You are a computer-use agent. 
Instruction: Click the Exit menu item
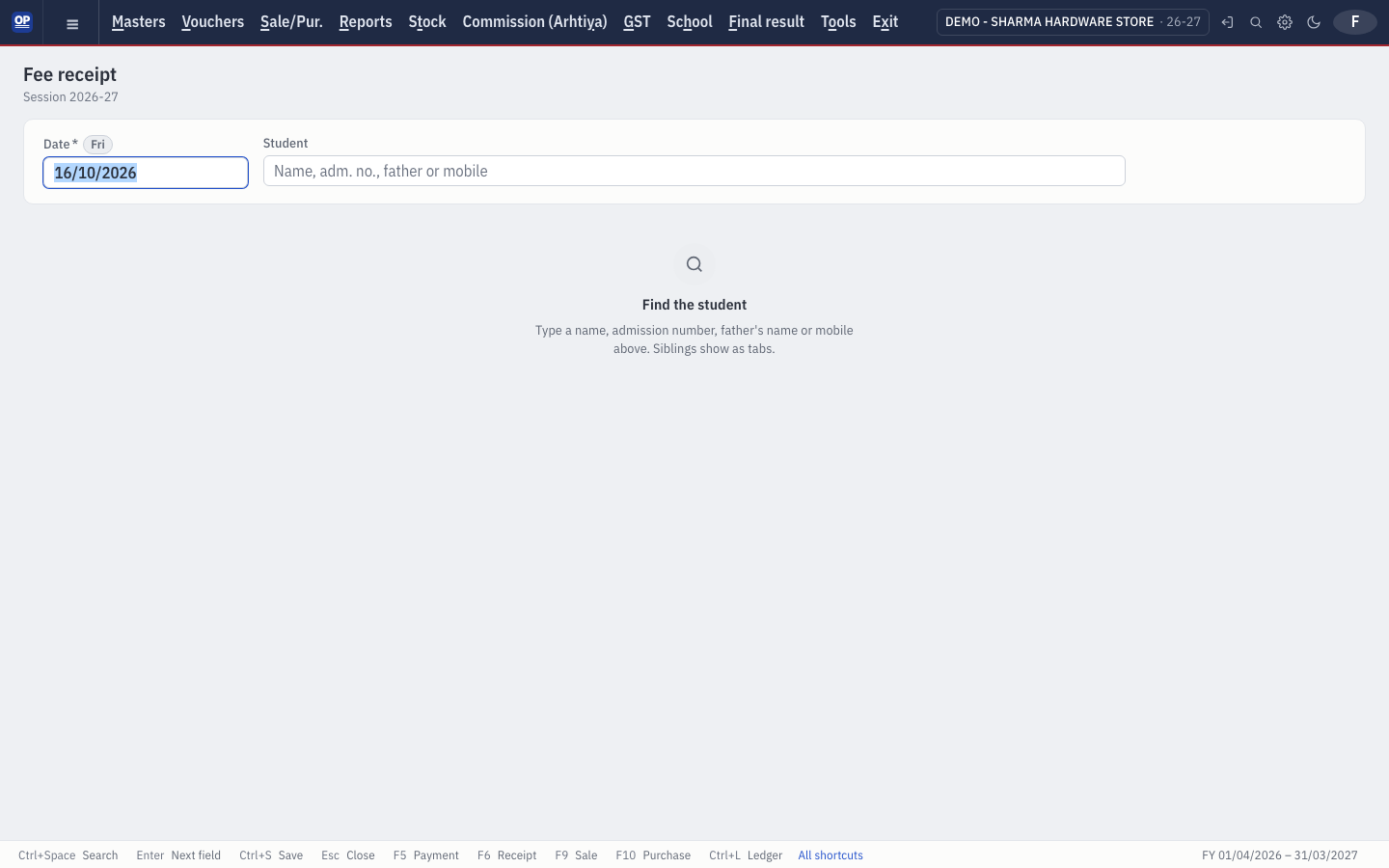tap(885, 22)
